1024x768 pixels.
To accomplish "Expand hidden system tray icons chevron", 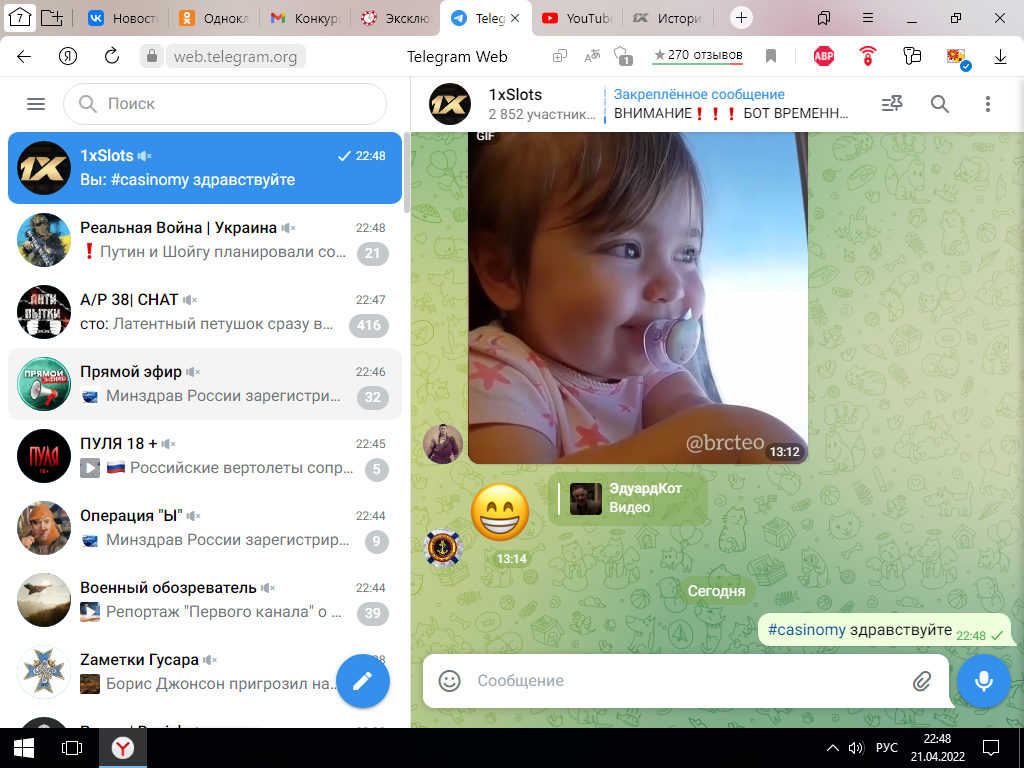I will [833, 748].
